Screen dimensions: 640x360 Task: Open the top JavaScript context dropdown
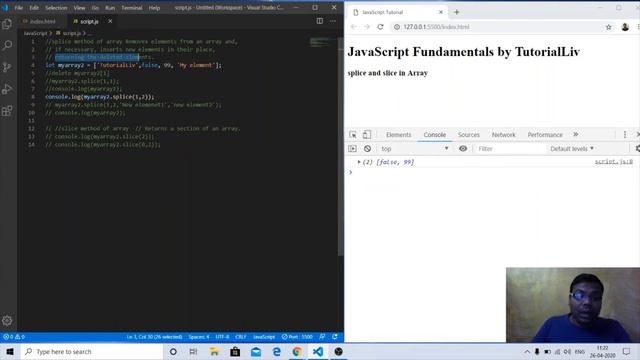(x=415, y=149)
